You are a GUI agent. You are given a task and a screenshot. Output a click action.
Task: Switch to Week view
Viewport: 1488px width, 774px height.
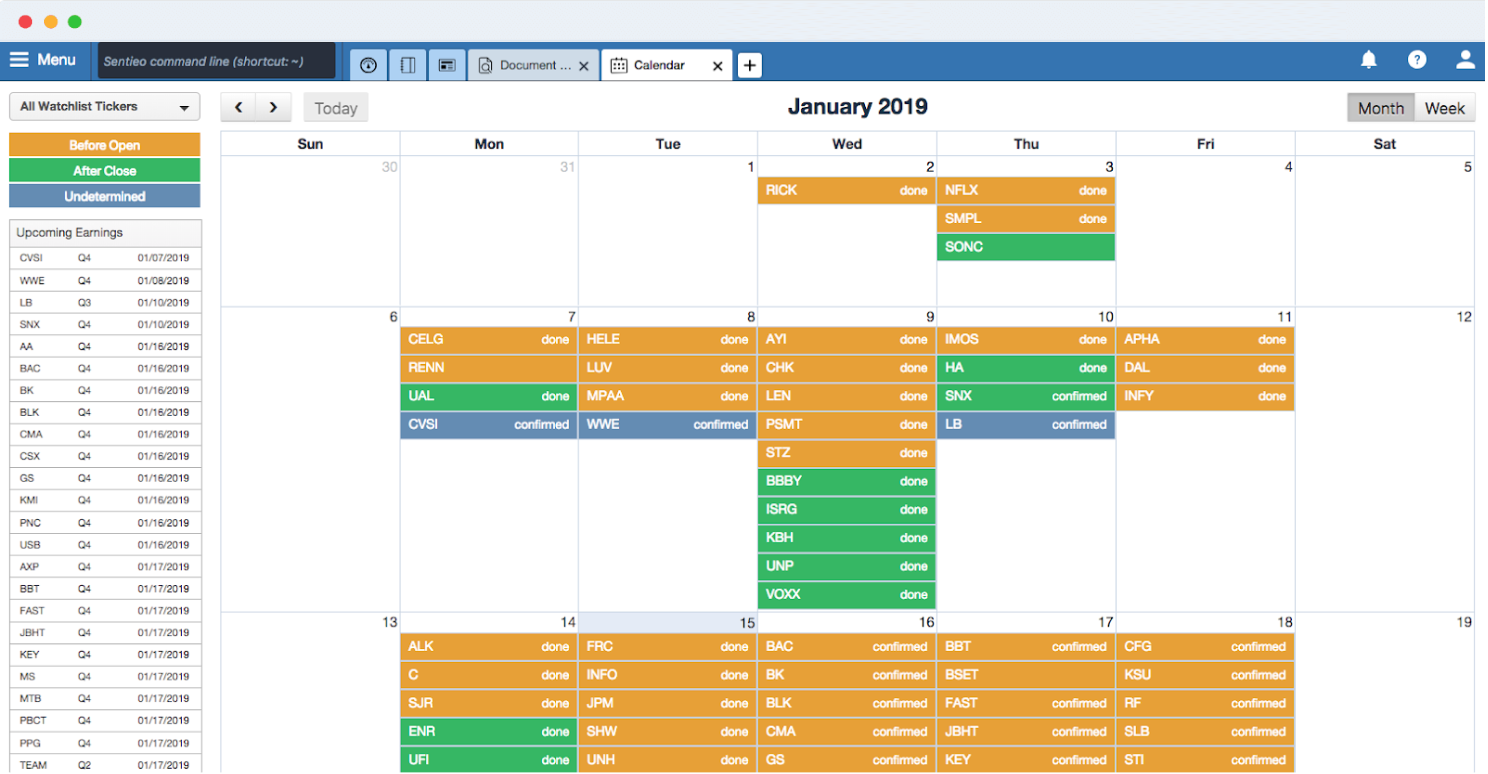pos(1445,108)
